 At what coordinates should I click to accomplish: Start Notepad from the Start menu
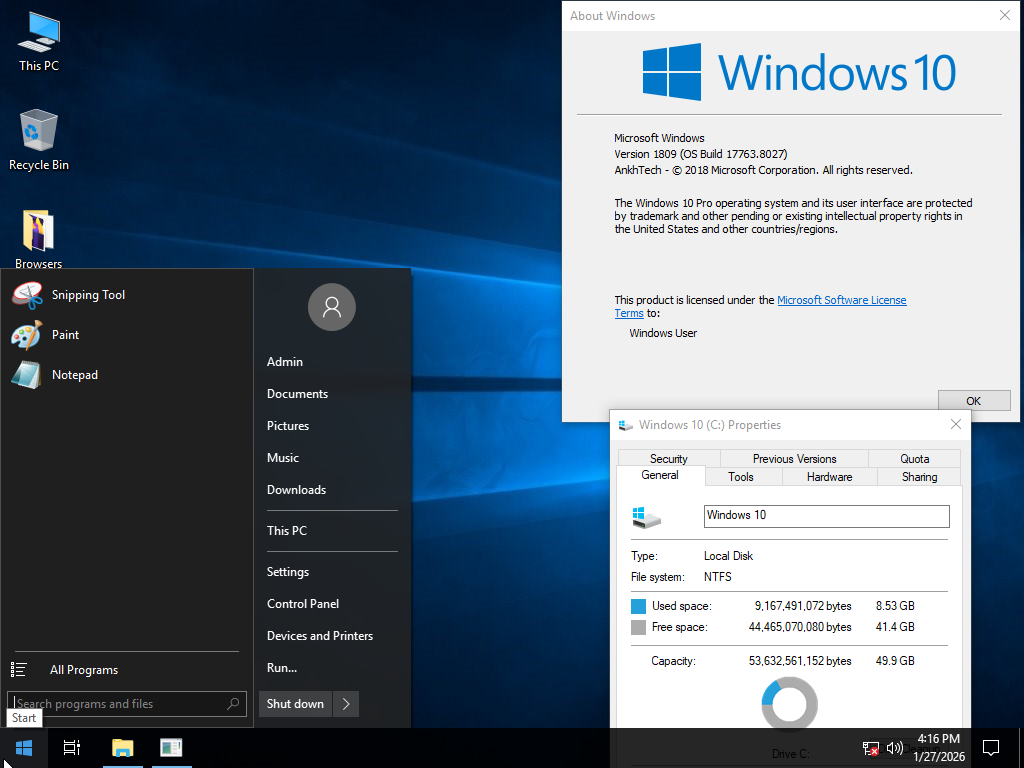(x=74, y=374)
